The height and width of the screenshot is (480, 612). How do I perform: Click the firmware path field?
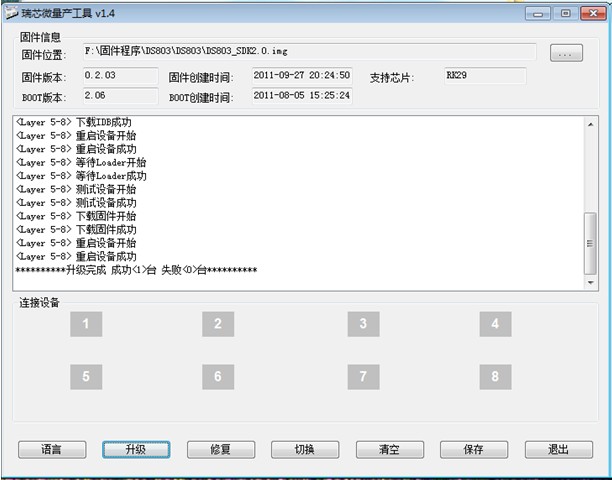tap(310, 52)
